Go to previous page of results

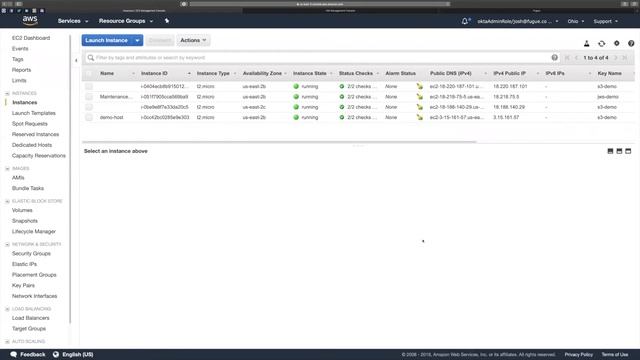(x=576, y=58)
